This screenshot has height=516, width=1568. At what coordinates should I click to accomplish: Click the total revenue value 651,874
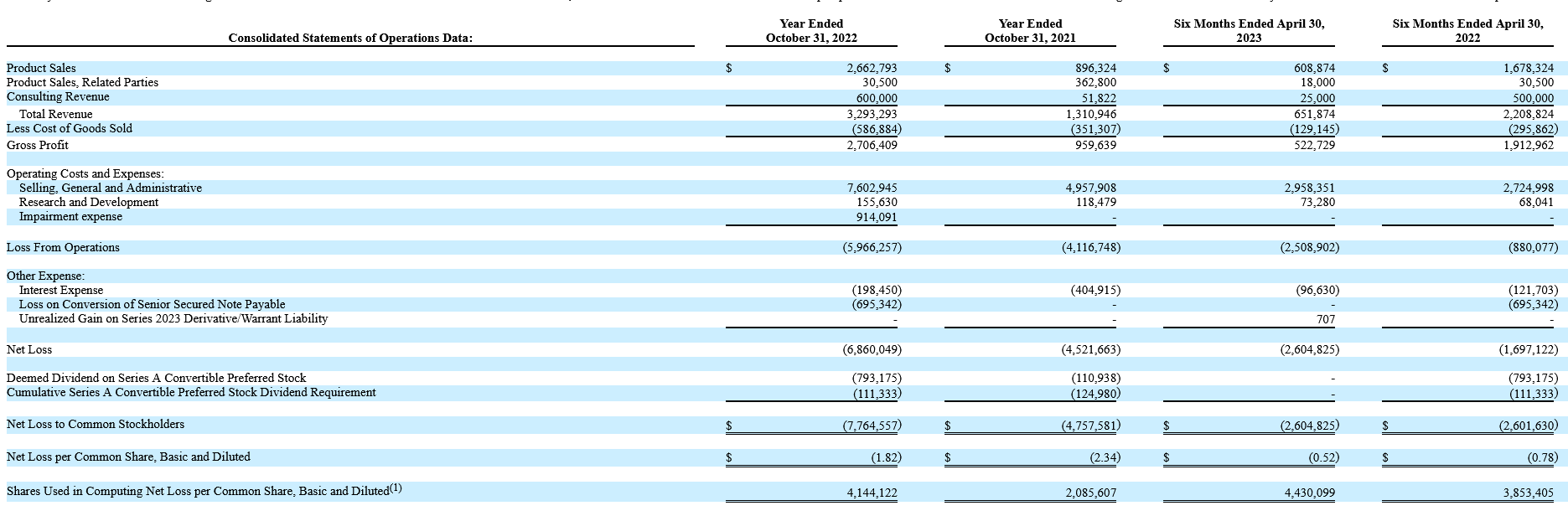(x=1314, y=114)
